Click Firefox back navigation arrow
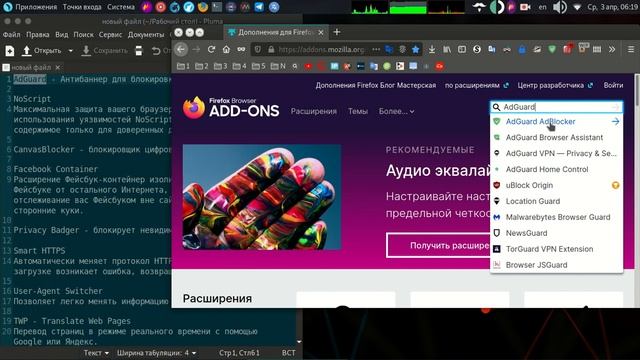Viewport: 640px width, 360px height. (181, 49)
